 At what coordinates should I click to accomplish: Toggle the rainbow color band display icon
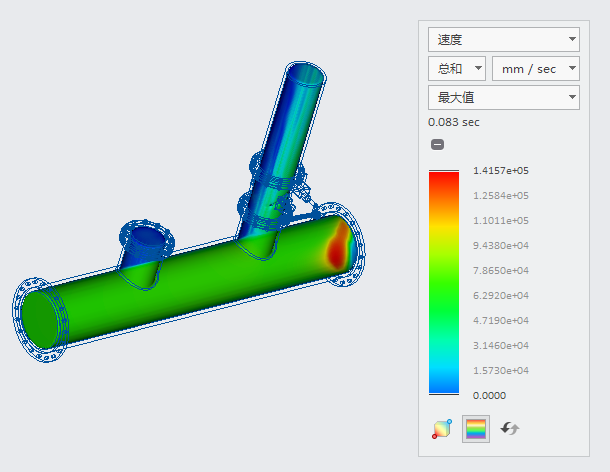click(x=476, y=429)
